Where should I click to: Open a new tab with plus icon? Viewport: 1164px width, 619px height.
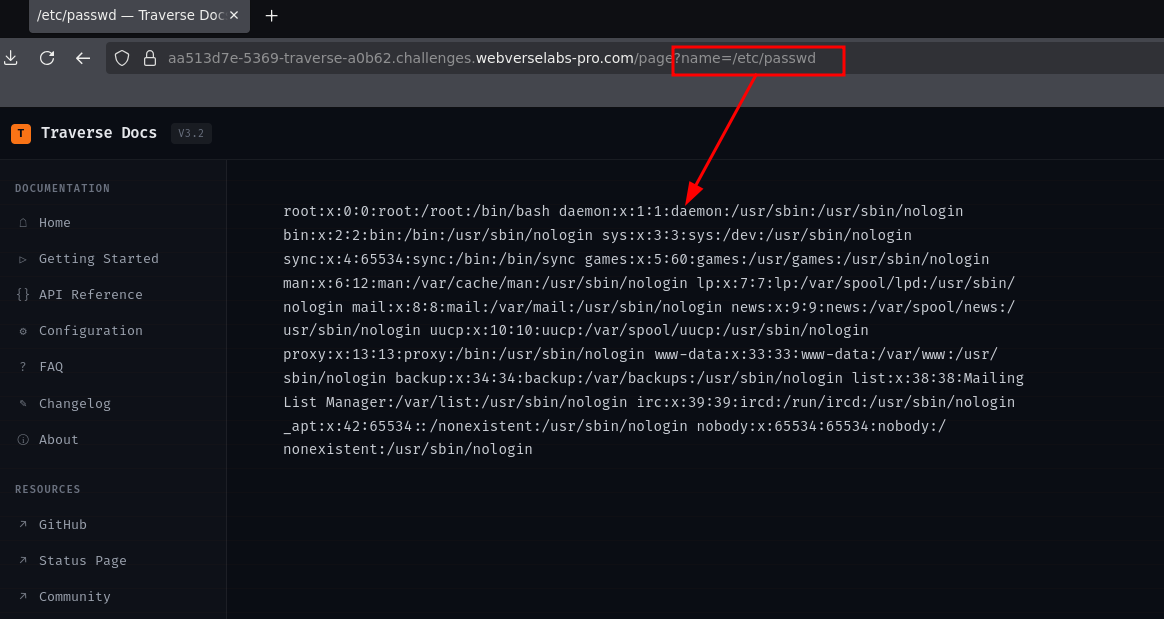click(272, 16)
